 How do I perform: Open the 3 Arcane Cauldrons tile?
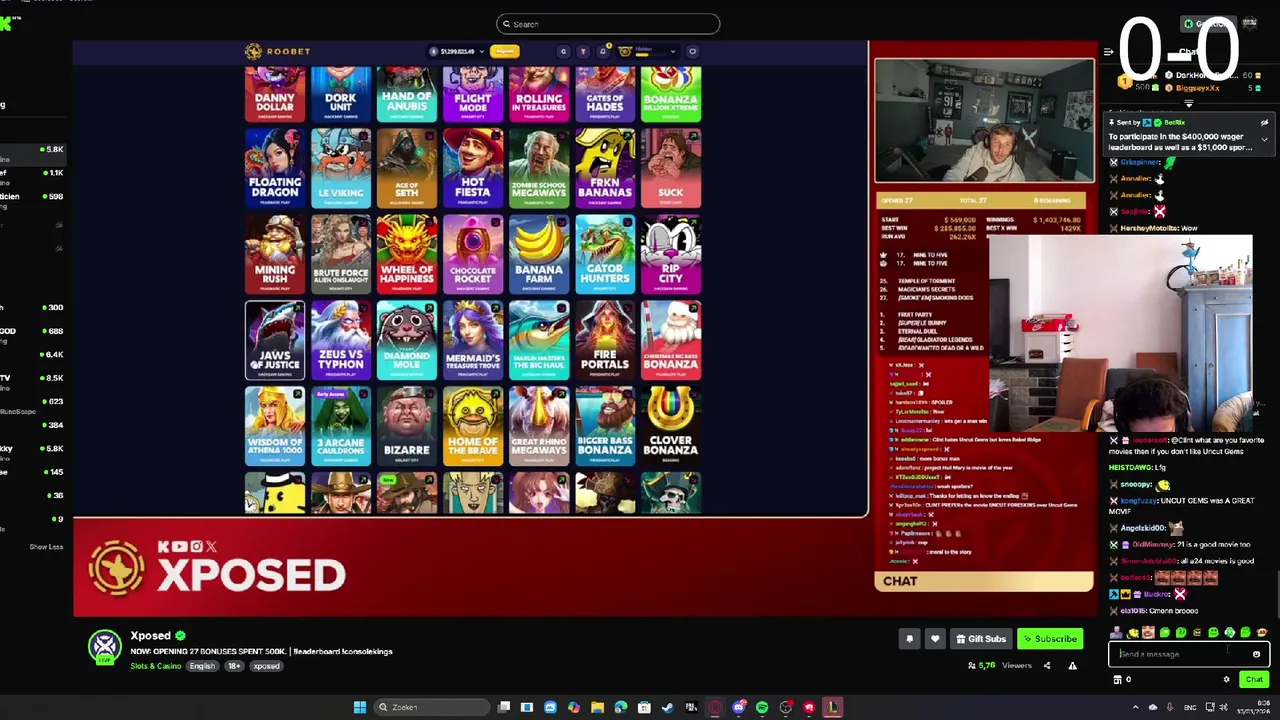coord(341,426)
